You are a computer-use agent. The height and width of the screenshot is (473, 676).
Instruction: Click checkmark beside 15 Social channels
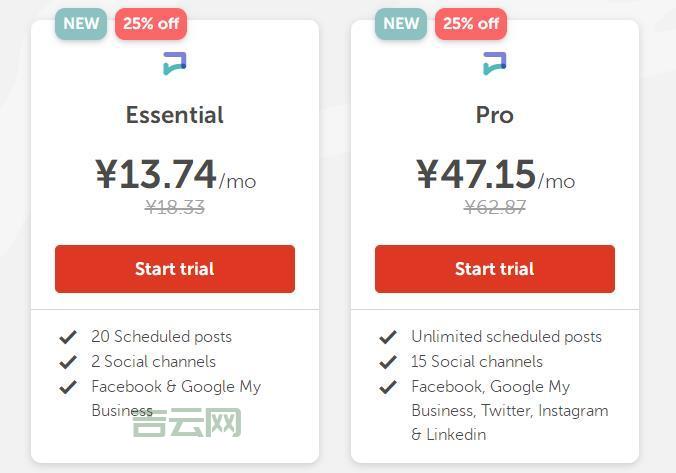(388, 362)
